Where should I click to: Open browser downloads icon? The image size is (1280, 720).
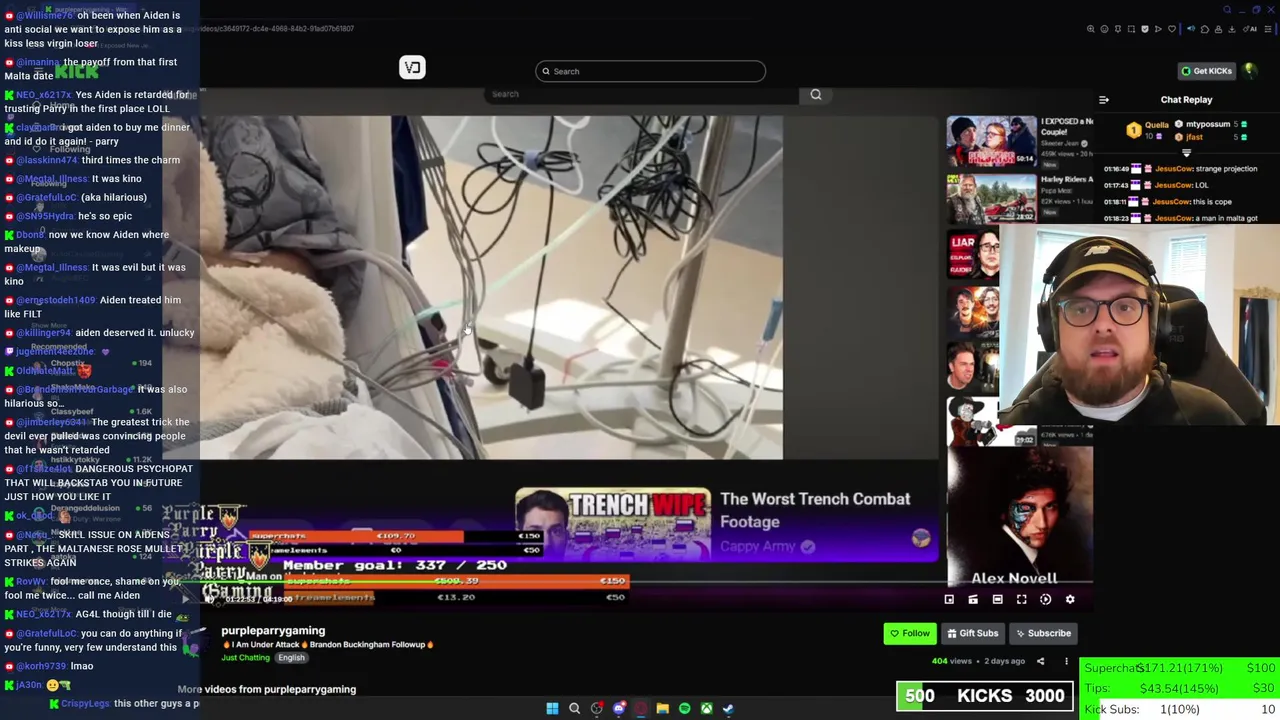[x=1232, y=29]
